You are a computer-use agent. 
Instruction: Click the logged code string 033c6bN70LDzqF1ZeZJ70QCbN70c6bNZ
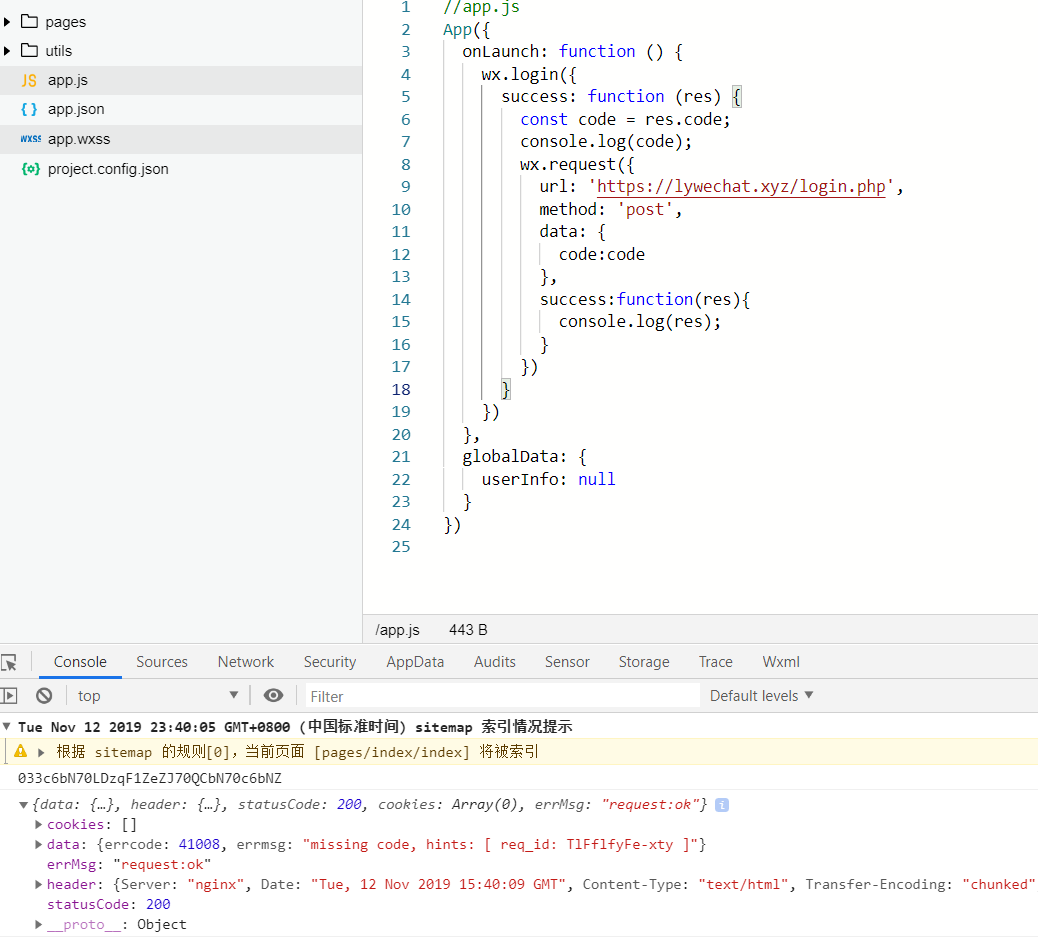tap(150, 778)
